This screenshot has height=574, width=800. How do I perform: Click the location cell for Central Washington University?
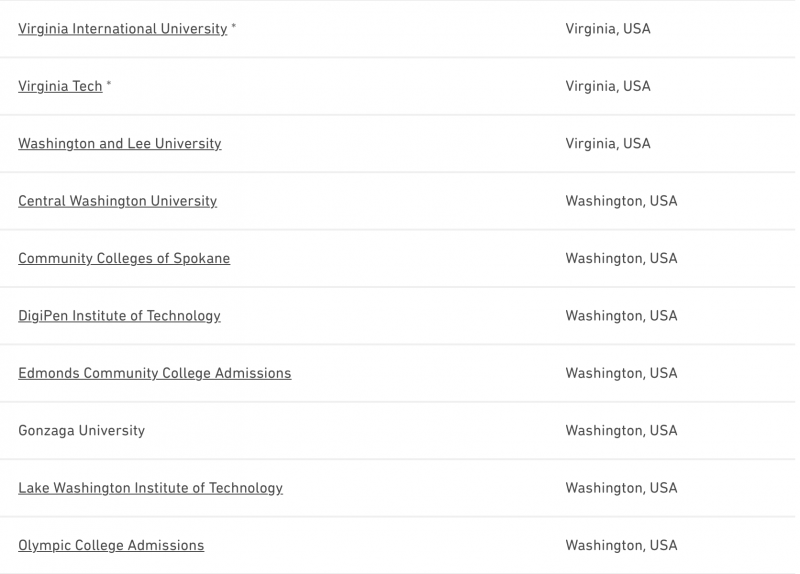621,201
